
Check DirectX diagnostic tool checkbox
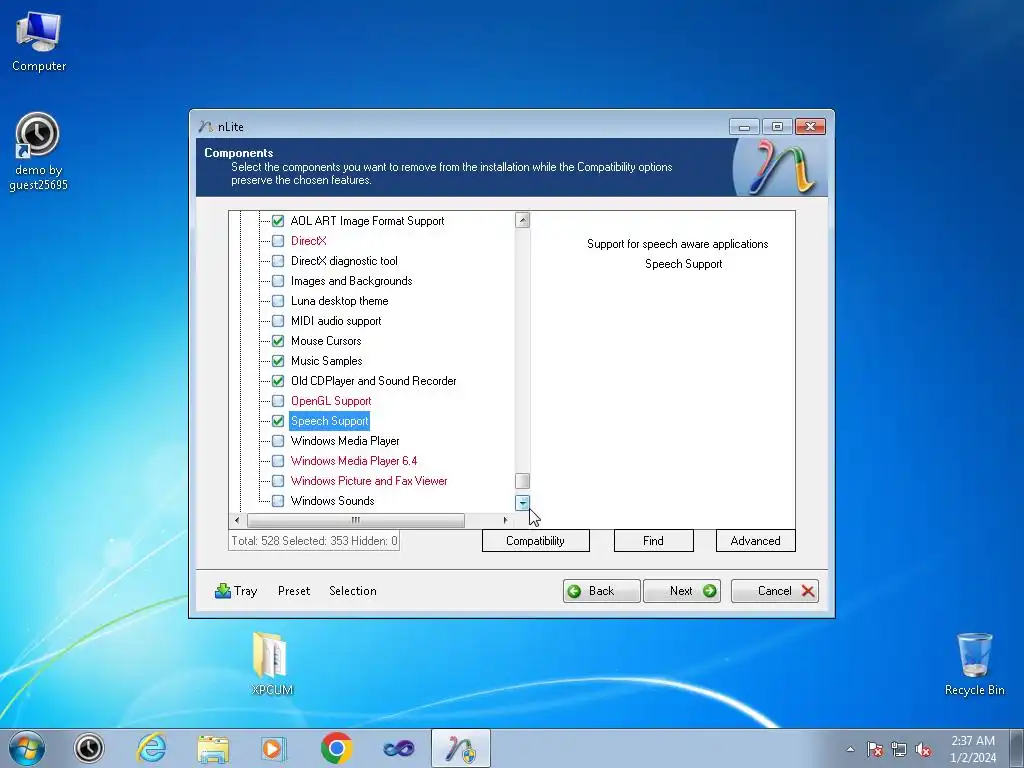pos(278,261)
